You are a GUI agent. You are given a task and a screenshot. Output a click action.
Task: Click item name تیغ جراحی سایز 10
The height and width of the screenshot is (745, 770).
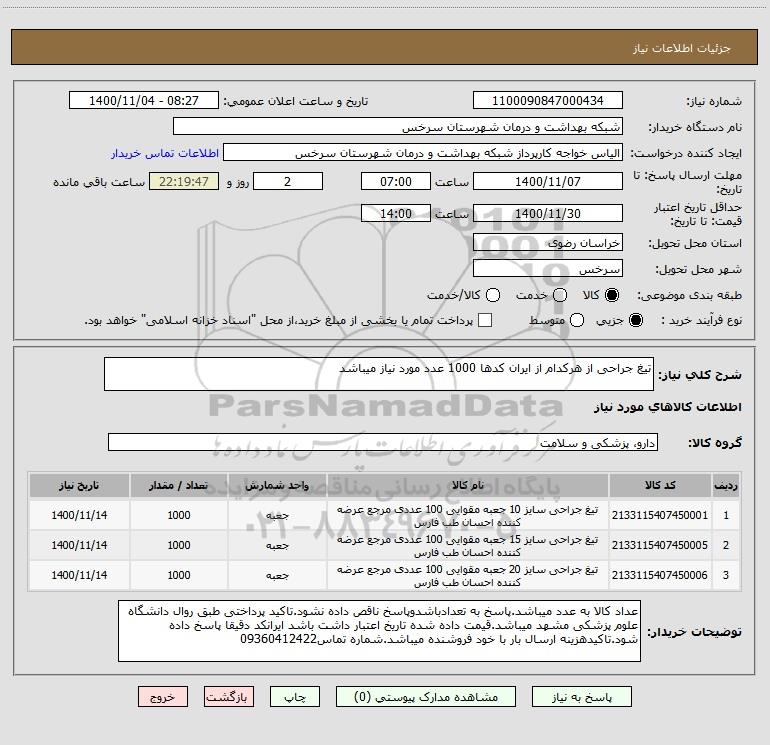(x=468, y=516)
